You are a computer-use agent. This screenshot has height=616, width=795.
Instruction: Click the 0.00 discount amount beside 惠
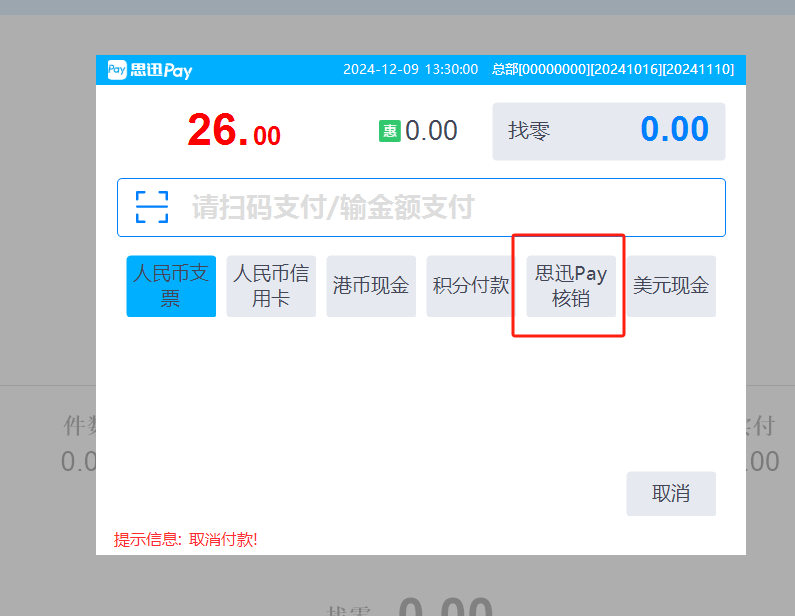[431, 131]
